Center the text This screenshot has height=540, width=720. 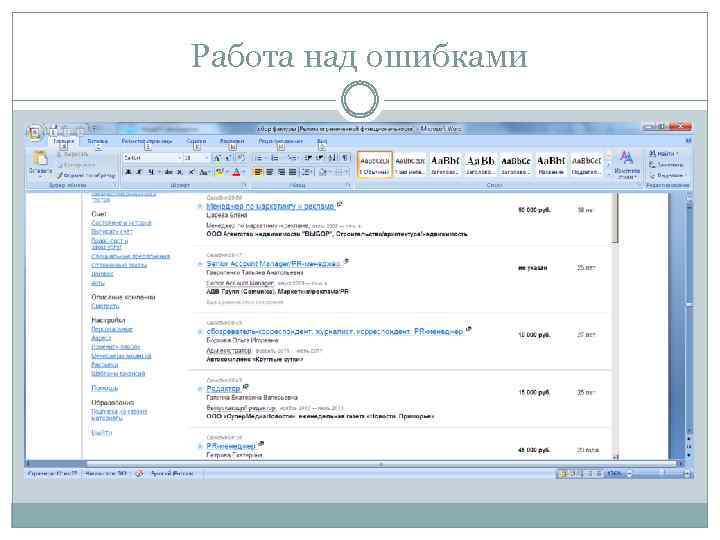point(270,172)
